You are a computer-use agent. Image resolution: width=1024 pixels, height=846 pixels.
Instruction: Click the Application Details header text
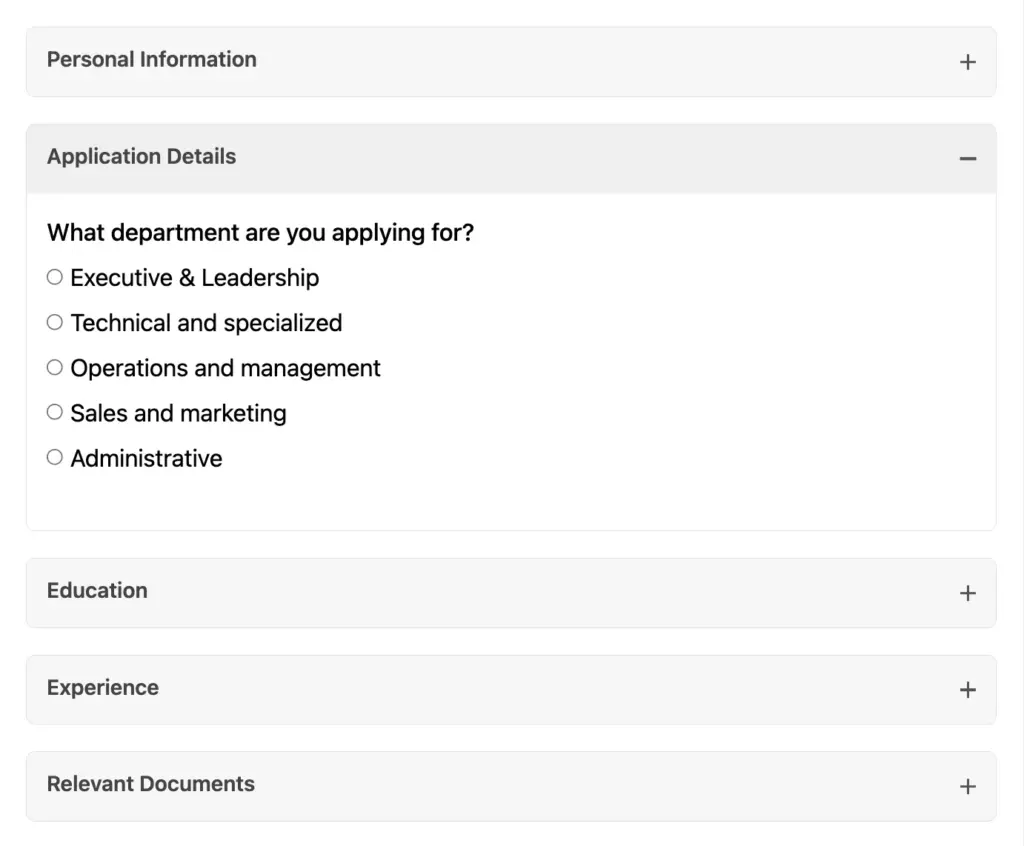tap(140, 157)
